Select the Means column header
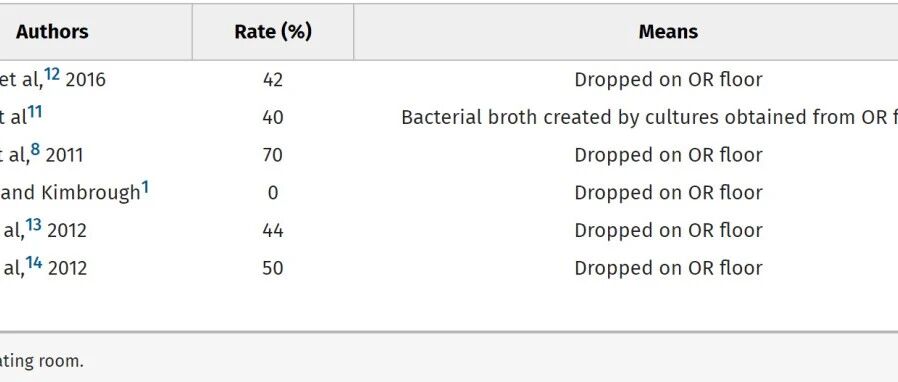 [668, 32]
